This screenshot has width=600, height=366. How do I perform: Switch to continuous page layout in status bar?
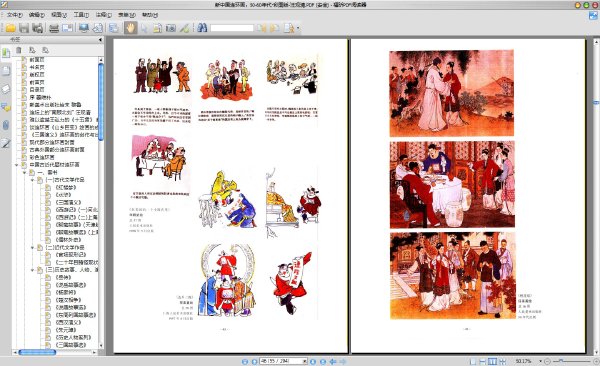[483, 361]
